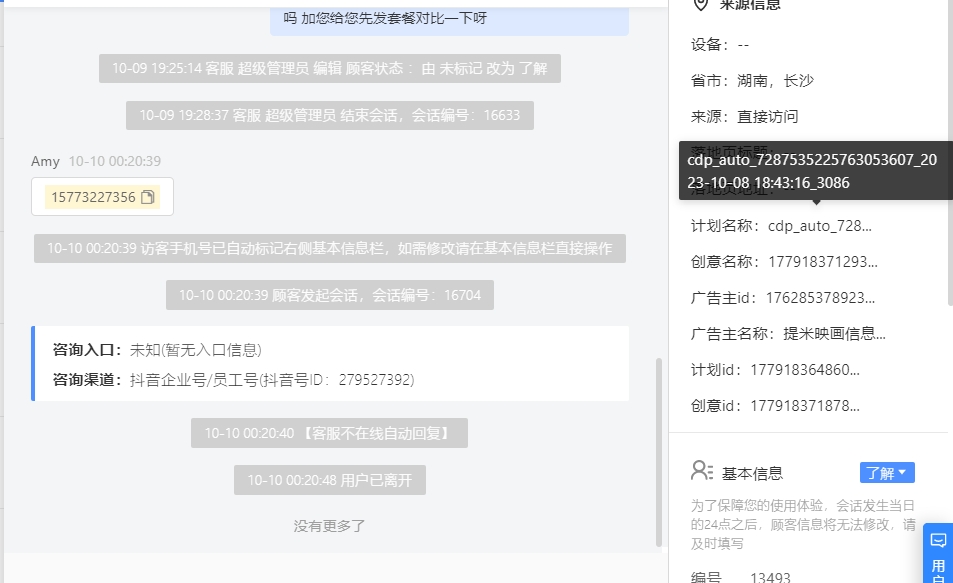Click the 顾客状态 未标记 改为 了解 message

click(x=329, y=68)
